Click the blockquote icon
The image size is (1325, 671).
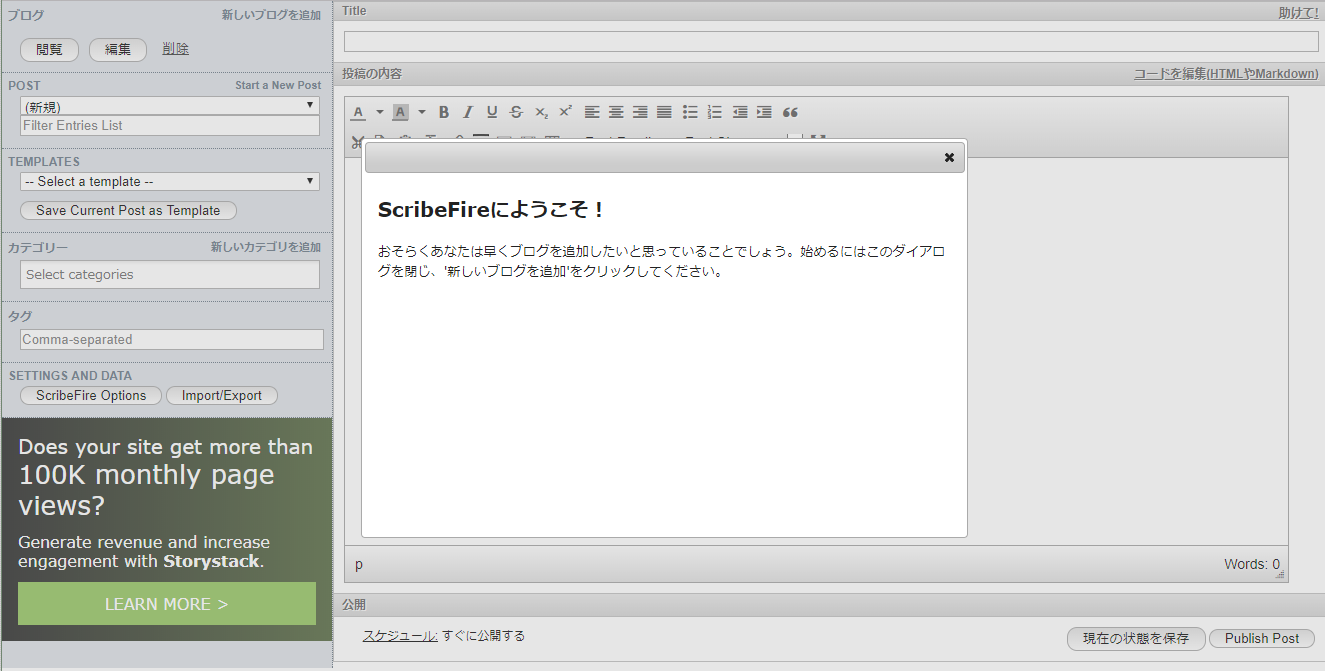pyautogui.click(x=790, y=112)
